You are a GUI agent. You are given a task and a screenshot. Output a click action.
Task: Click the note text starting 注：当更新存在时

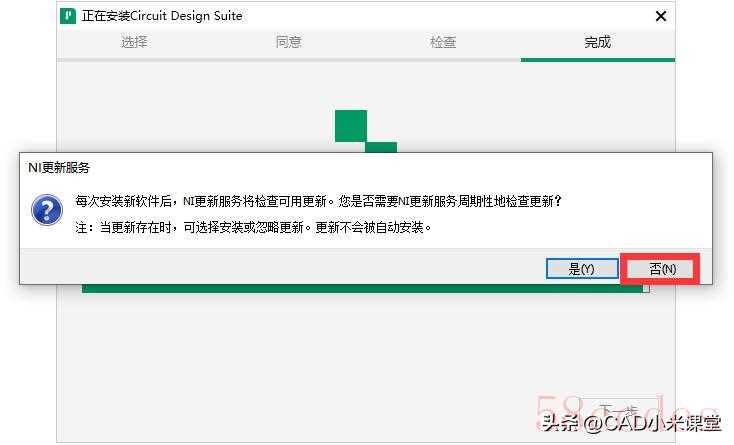pos(253,227)
